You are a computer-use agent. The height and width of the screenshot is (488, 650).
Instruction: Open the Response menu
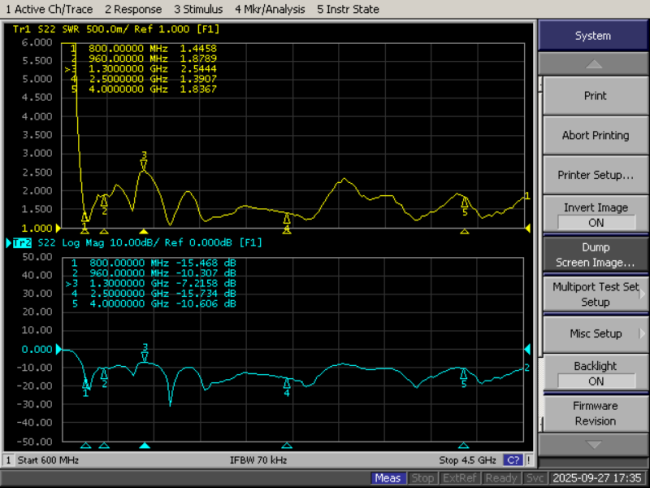tap(133, 9)
